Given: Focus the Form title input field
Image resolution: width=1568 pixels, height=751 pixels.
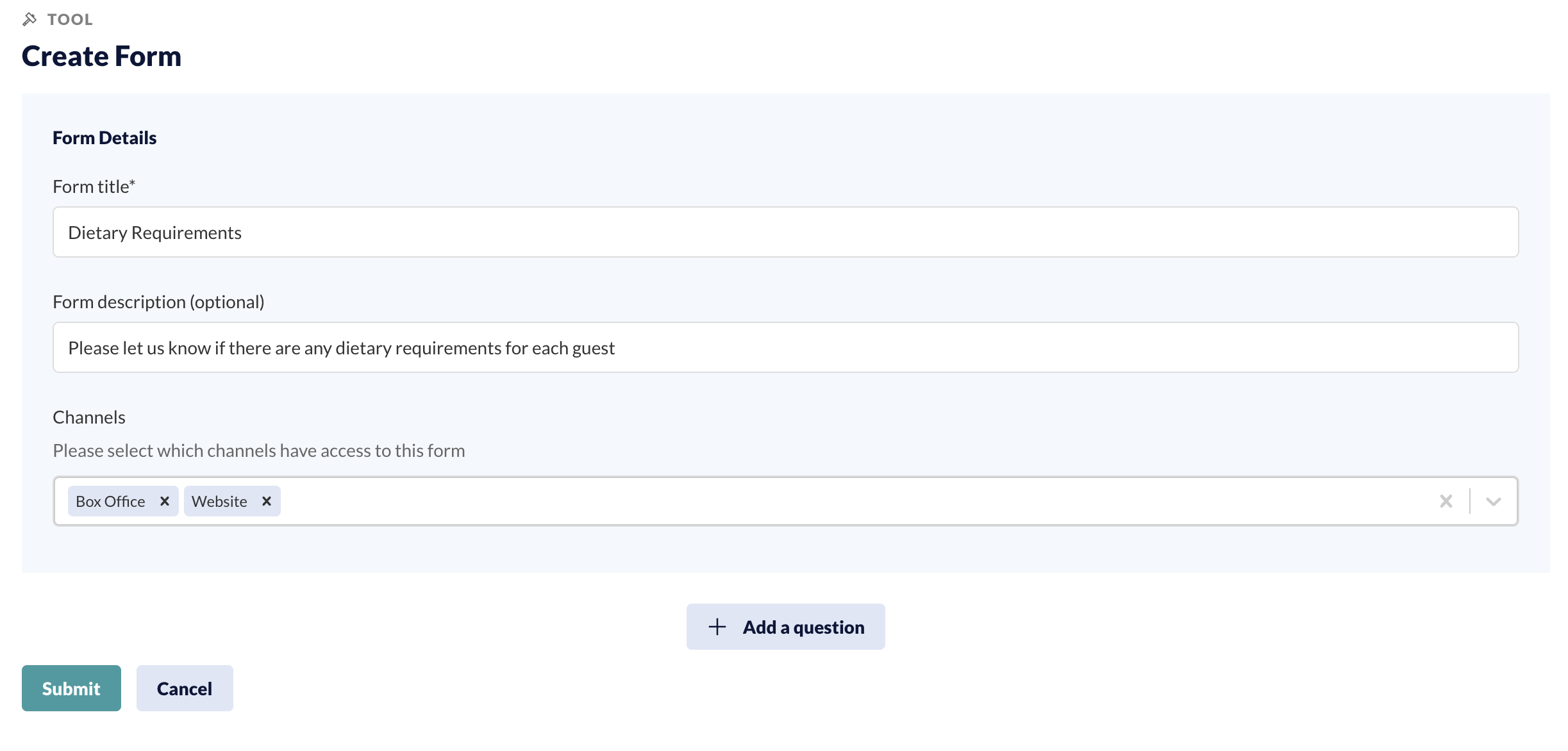Looking at the screenshot, I should 785,232.
